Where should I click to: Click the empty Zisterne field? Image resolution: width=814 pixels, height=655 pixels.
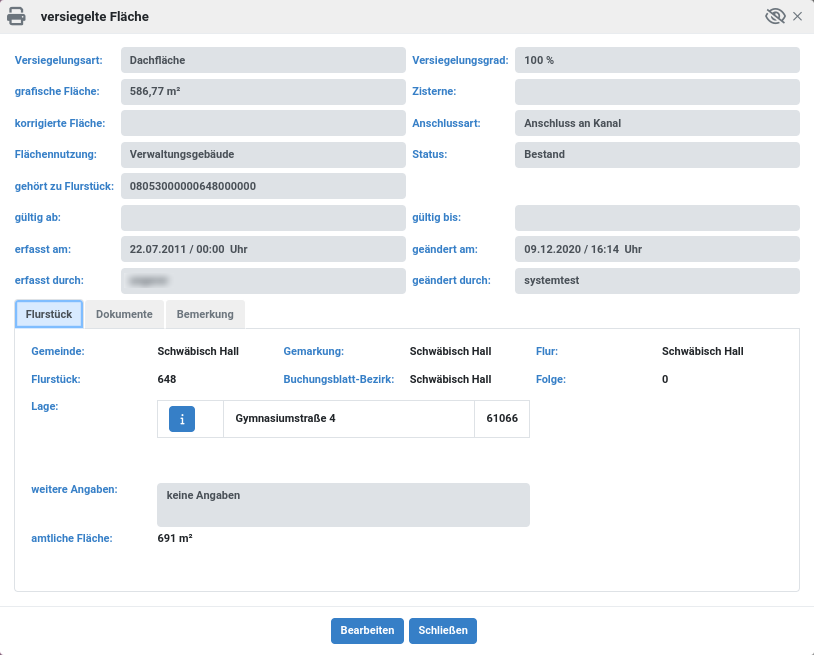(657, 92)
